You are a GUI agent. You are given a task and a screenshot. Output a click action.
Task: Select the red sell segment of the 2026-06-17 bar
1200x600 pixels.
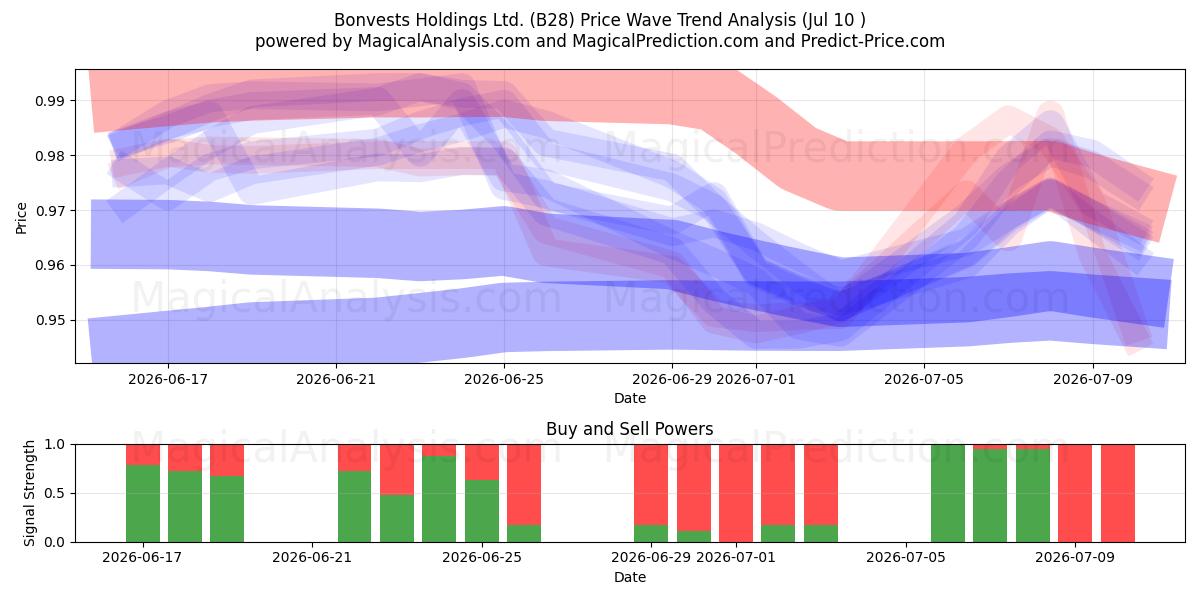143,455
